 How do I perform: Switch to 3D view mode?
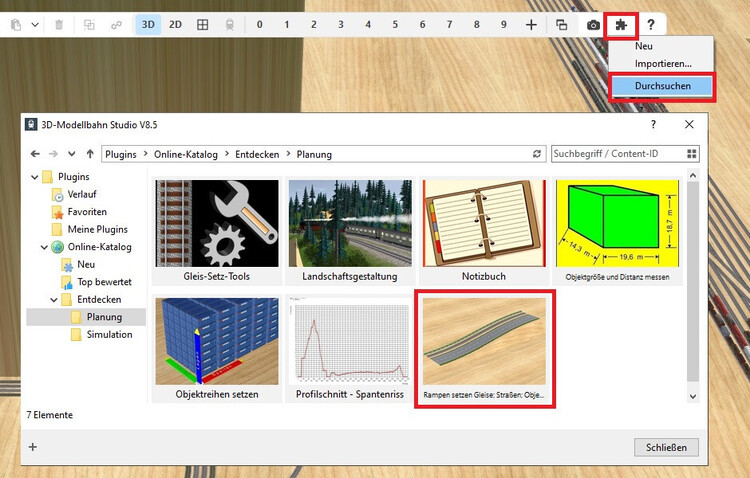pyautogui.click(x=148, y=24)
